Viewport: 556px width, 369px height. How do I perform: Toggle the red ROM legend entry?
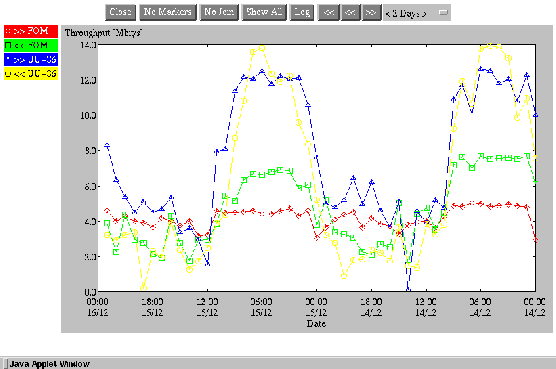(x=31, y=31)
